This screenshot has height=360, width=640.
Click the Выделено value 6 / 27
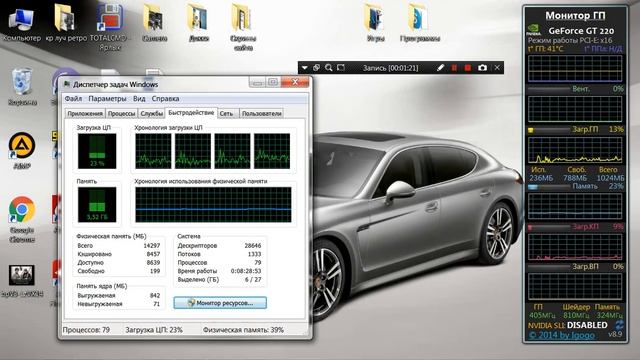(x=253, y=280)
